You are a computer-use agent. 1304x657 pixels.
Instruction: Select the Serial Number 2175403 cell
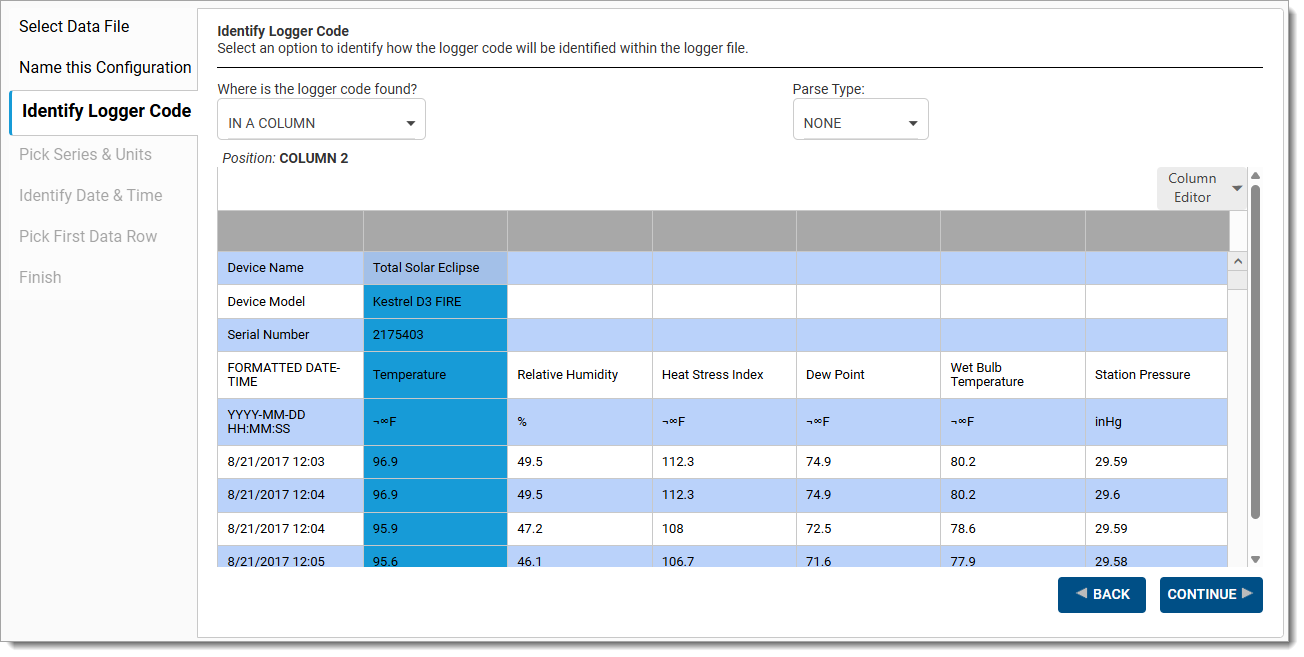(435, 335)
